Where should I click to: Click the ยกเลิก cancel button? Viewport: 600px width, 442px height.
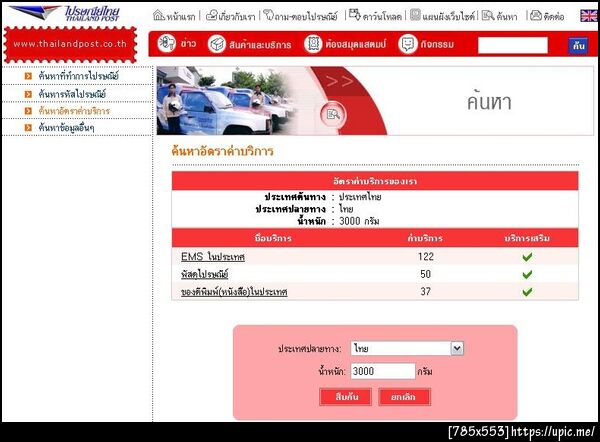pyautogui.click(x=404, y=397)
